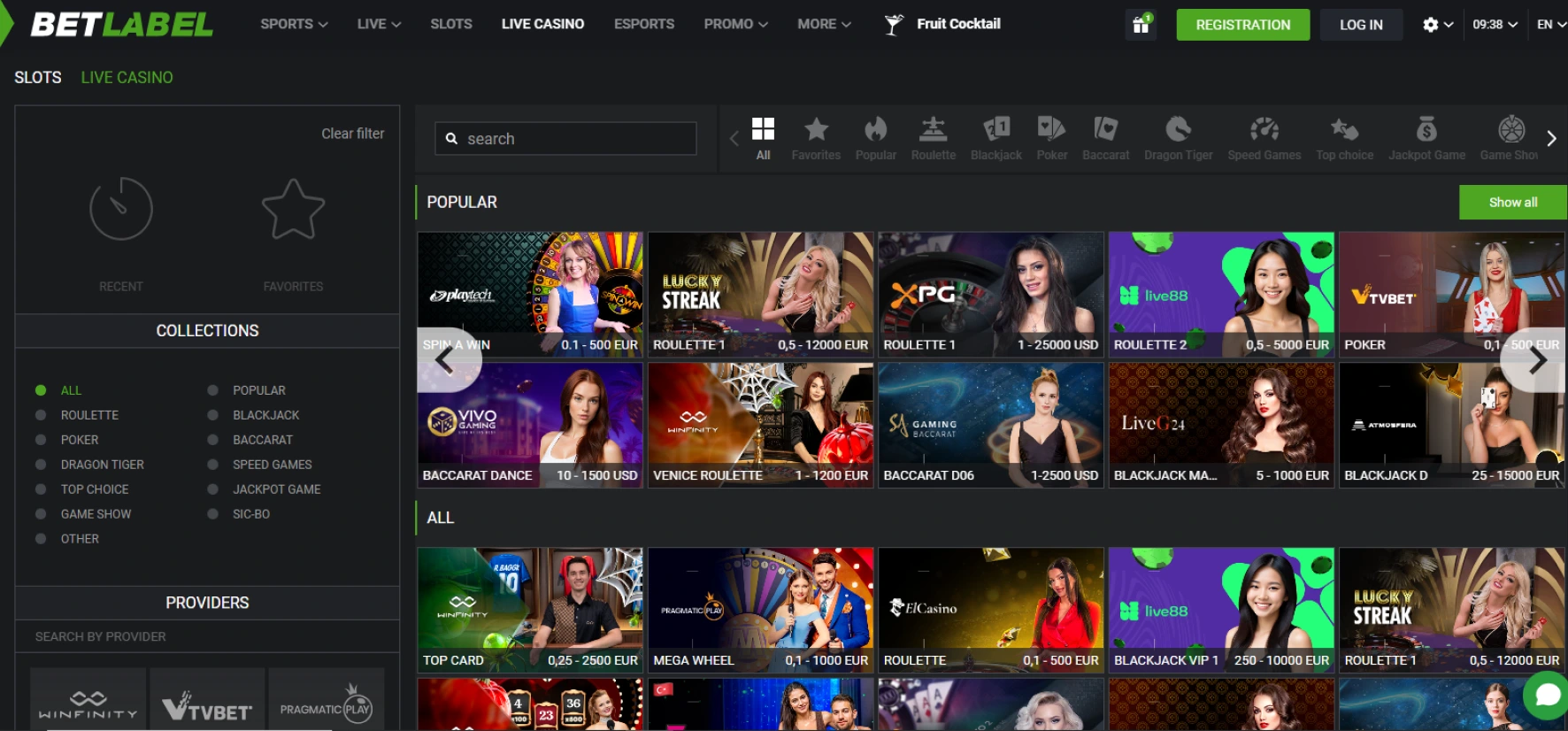Open the Mega Wheel game thumbnail
Image resolution: width=1568 pixels, height=731 pixels.
click(x=761, y=611)
